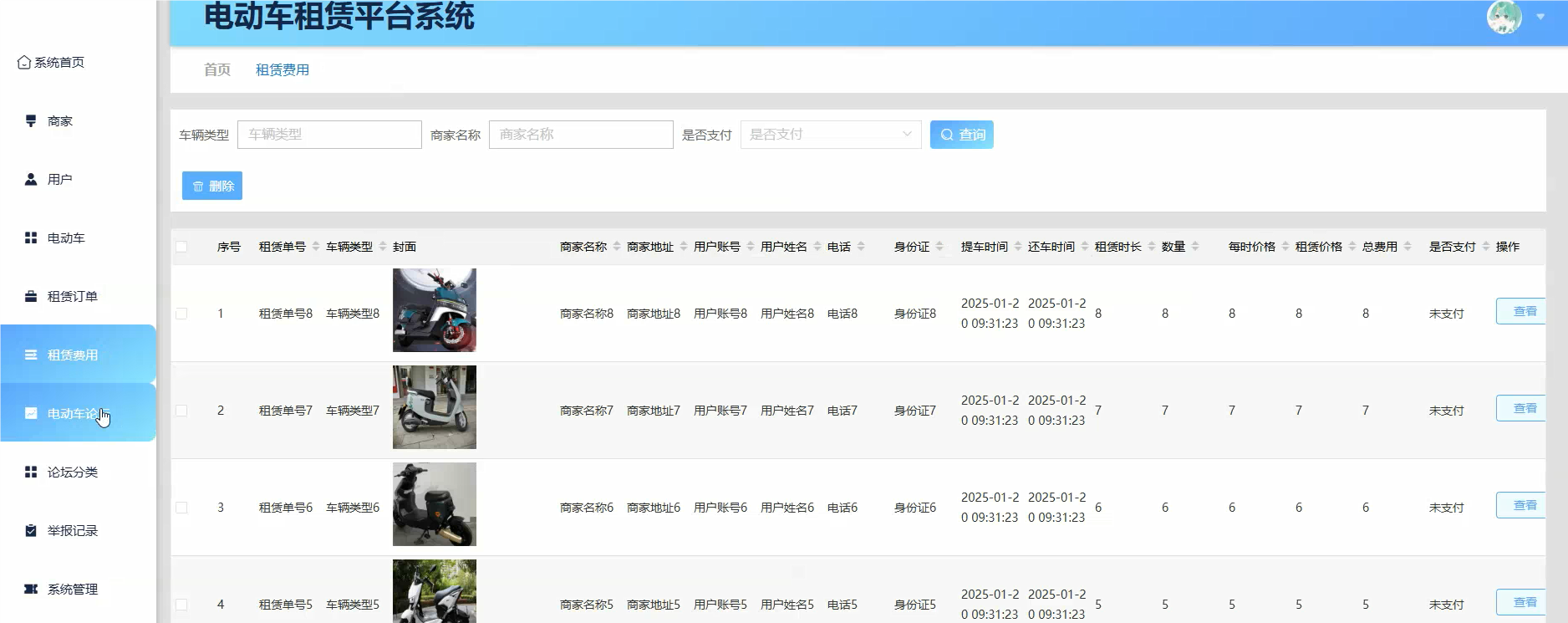Image resolution: width=1568 pixels, height=623 pixels.
Task: Click the 用户 person icon in sidebar
Action: click(x=31, y=180)
